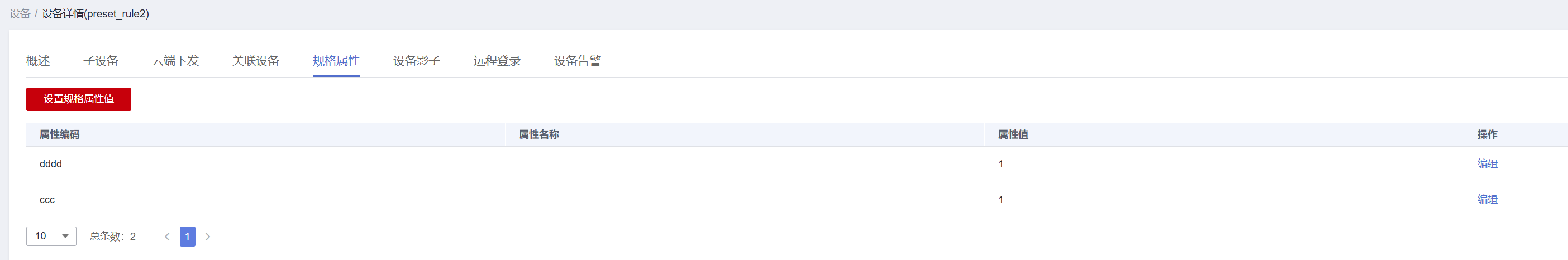Open the 子设备 tab
Viewport: 1568px width, 260px height.
tap(101, 61)
